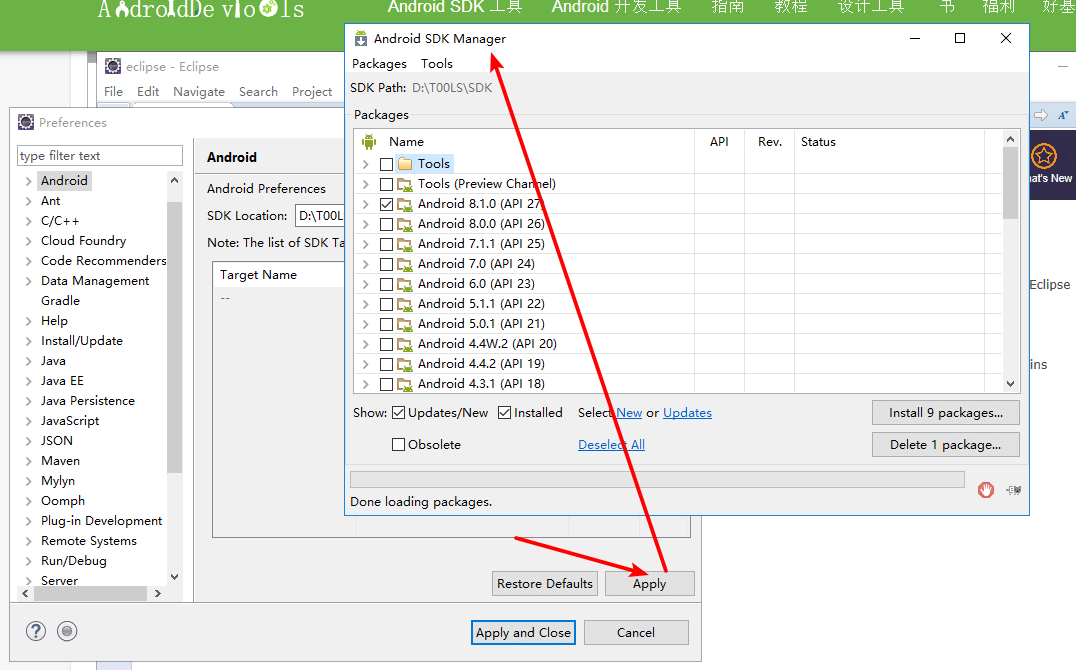Check Android 6.0 (API 23) checkbox
This screenshot has height=670, width=1076.
point(386,284)
